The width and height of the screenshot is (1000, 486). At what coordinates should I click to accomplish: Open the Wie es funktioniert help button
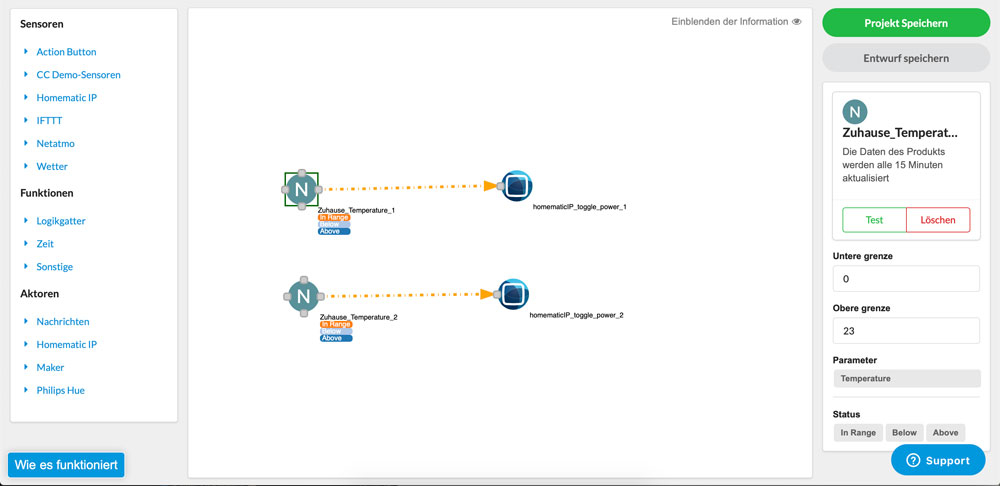click(66, 465)
